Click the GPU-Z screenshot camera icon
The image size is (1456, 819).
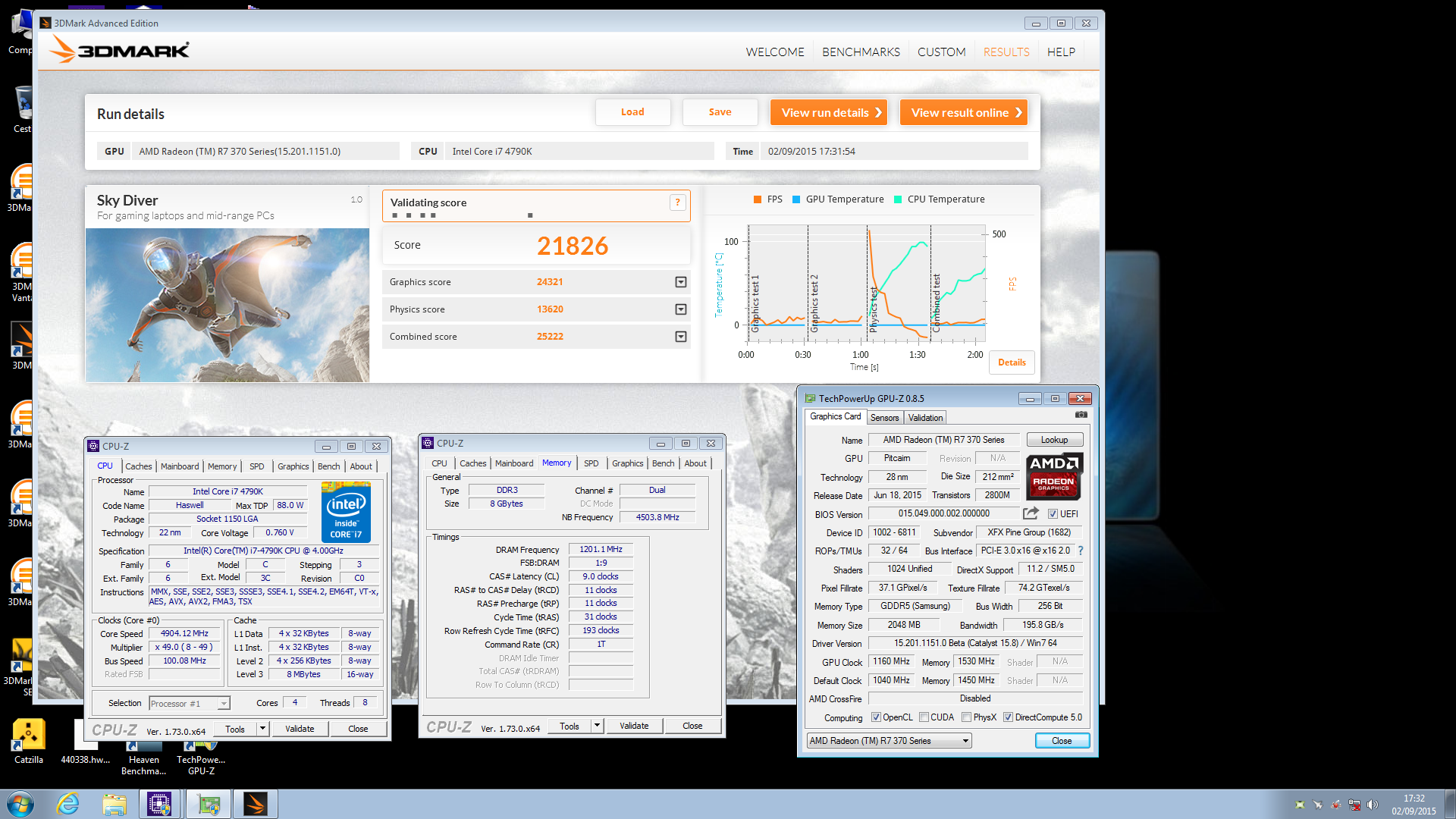pyautogui.click(x=1081, y=415)
